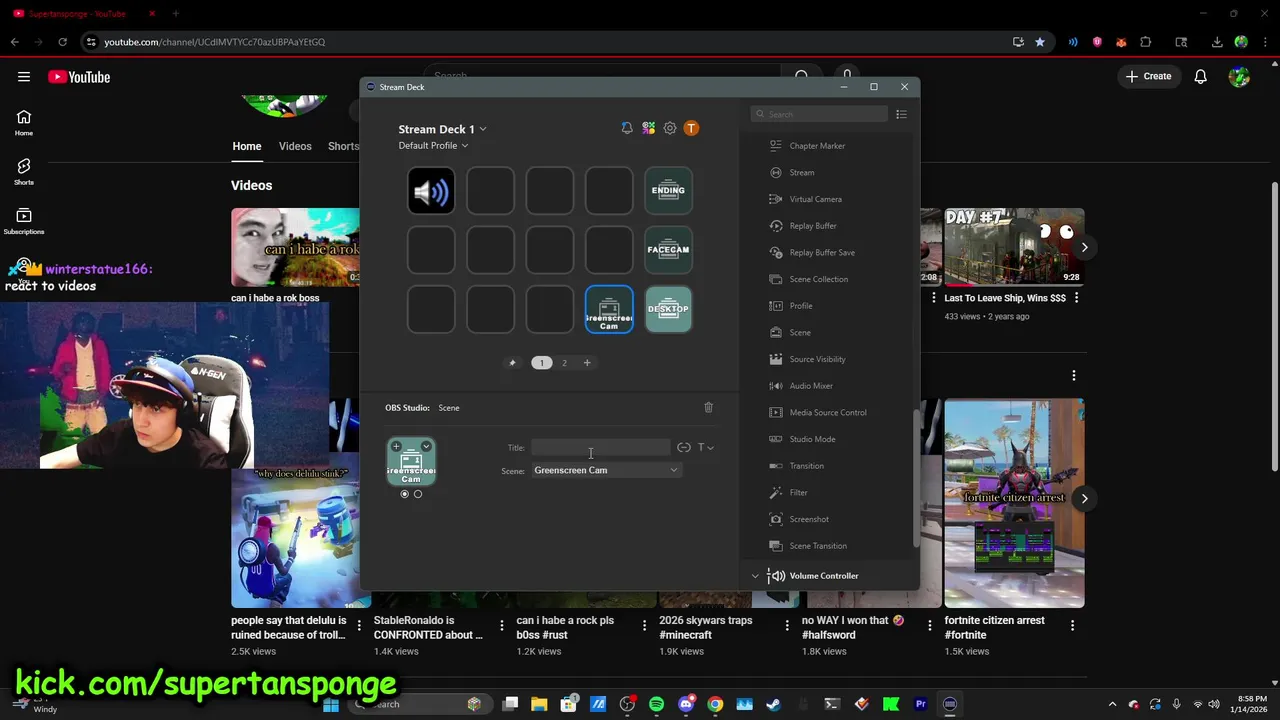Open 'no WAY I won that' video title
The height and width of the screenshot is (720, 1280).
point(855,627)
